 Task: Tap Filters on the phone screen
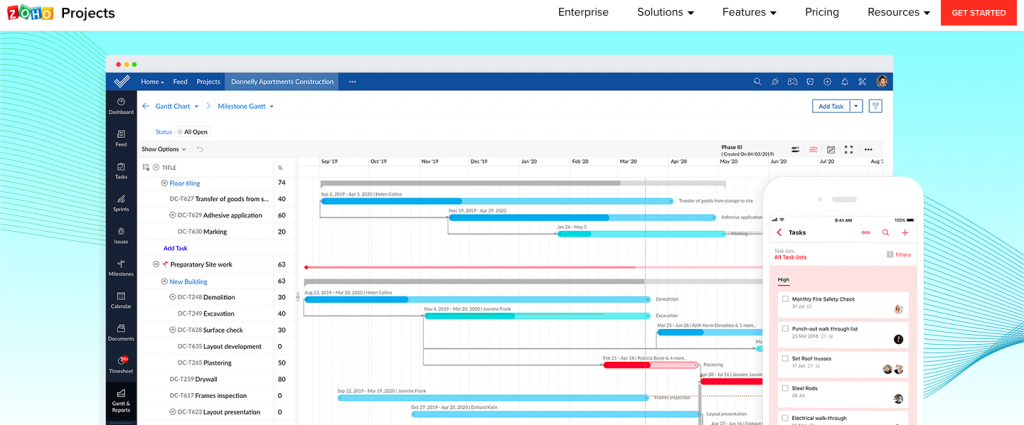coord(899,255)
